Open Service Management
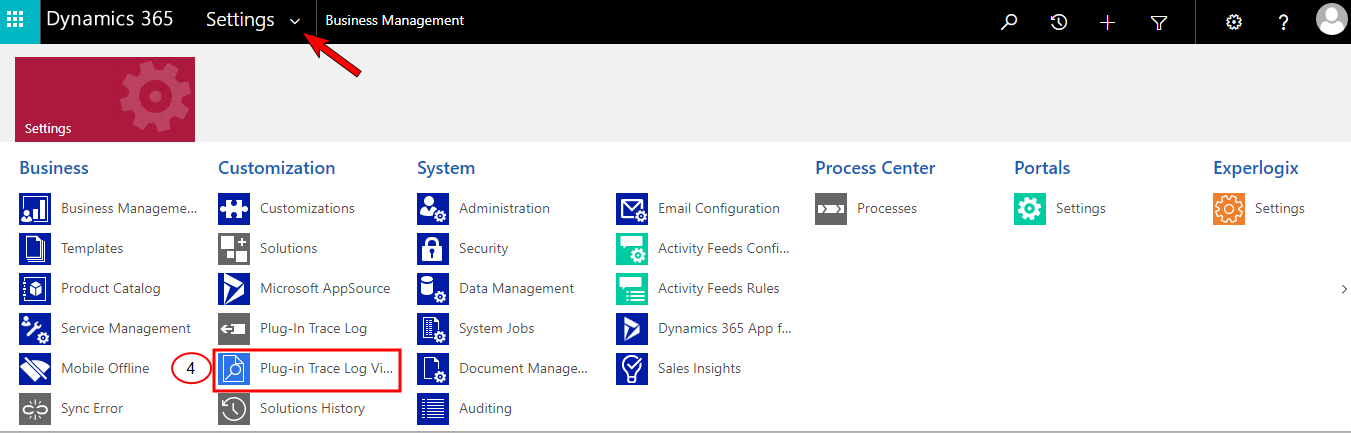1351x433 pixels. [x=126, y=328]
